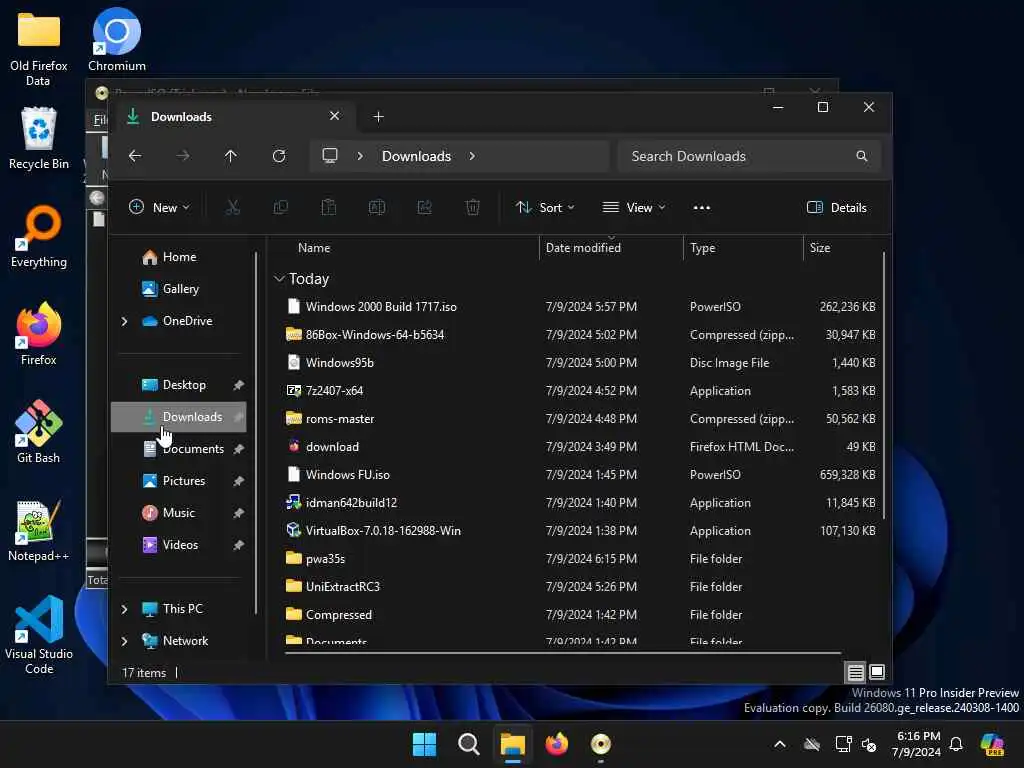
Task: Sort by Type column header
Action: 703,248
